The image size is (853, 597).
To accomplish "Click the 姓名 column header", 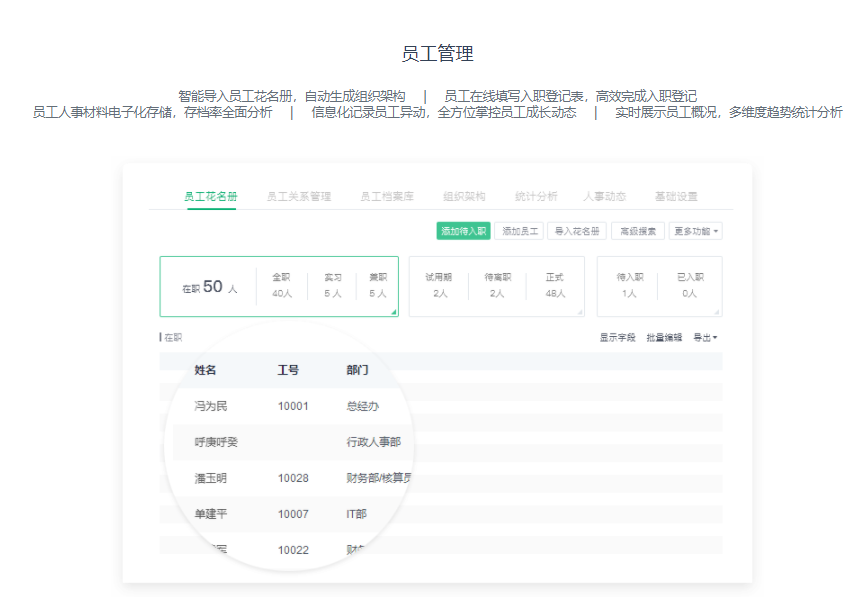I will point(205,371).
